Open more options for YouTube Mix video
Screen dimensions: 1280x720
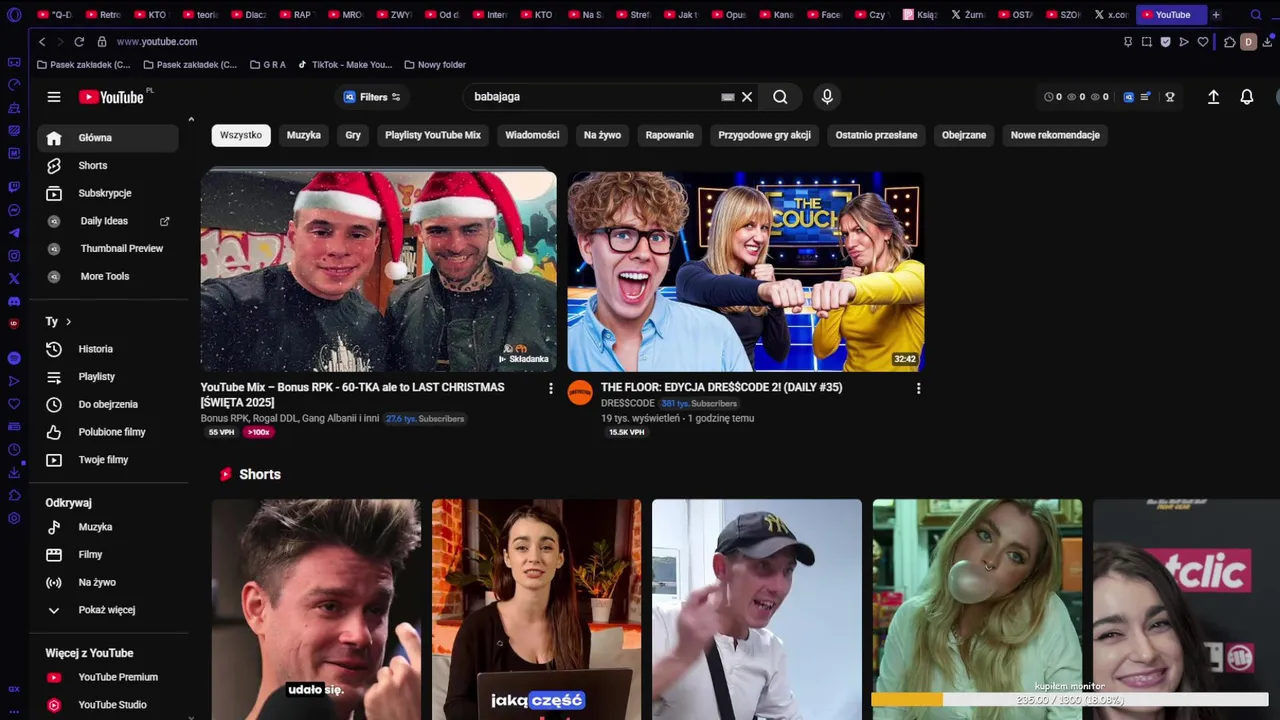tap(550, 388)
